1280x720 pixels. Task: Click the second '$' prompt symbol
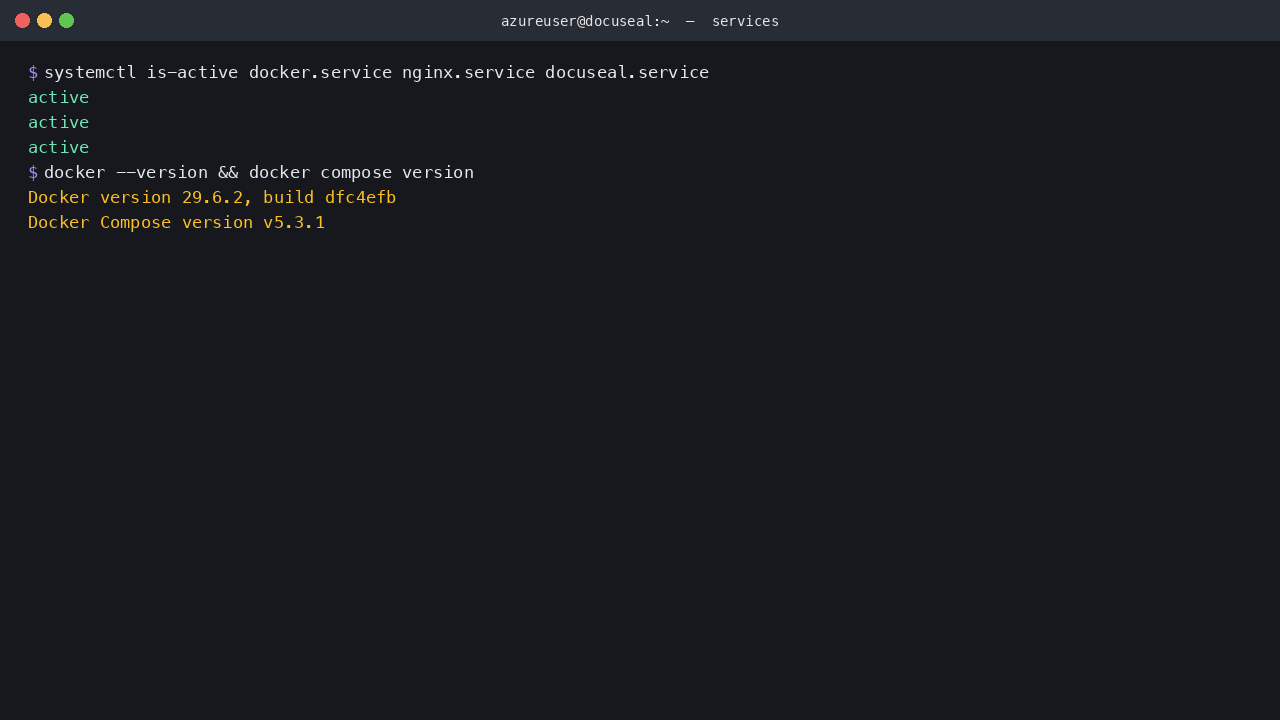pyautogui.click(x=33, y=172)
